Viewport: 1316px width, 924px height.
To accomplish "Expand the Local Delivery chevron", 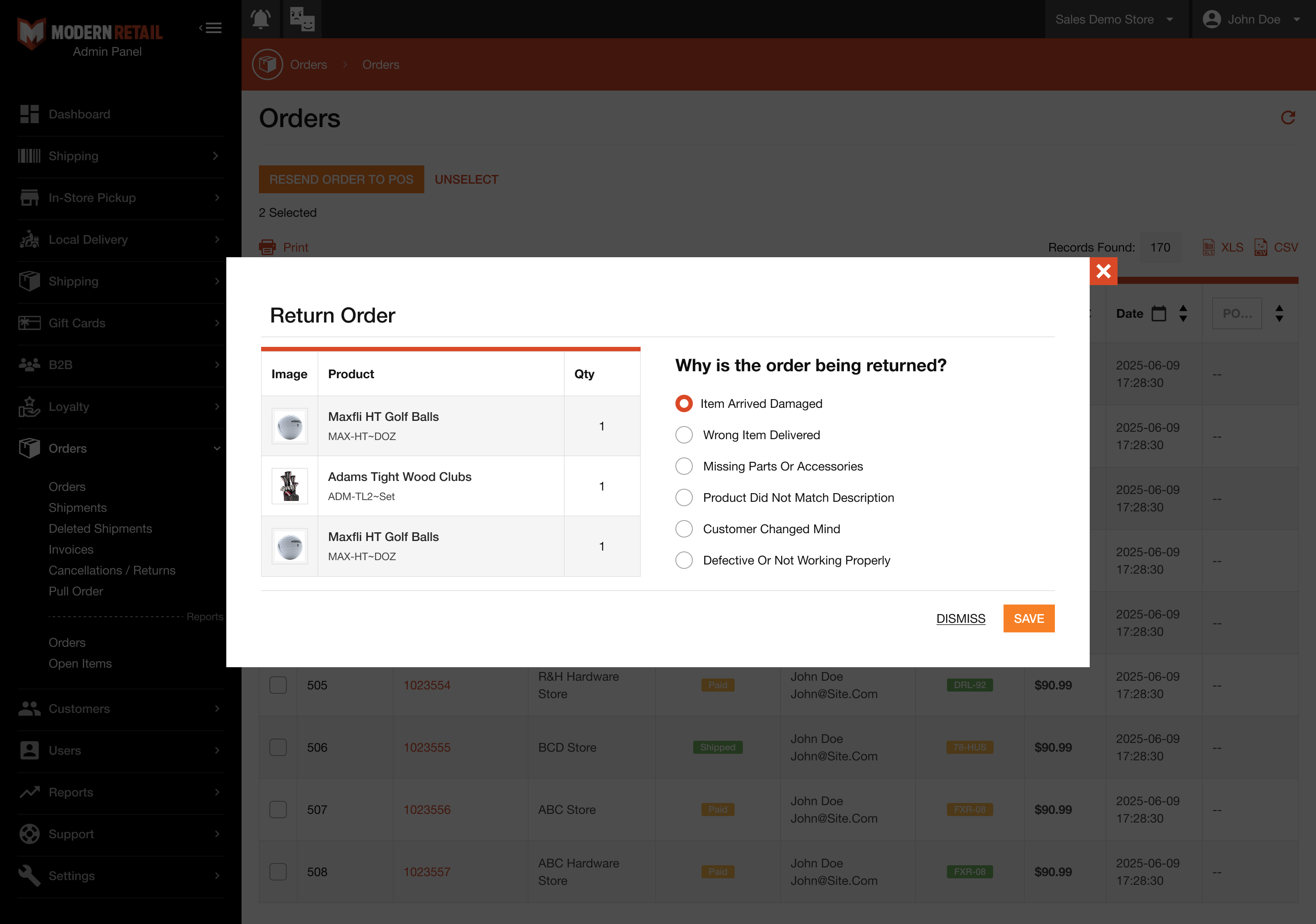I will (x=217, y=240).
